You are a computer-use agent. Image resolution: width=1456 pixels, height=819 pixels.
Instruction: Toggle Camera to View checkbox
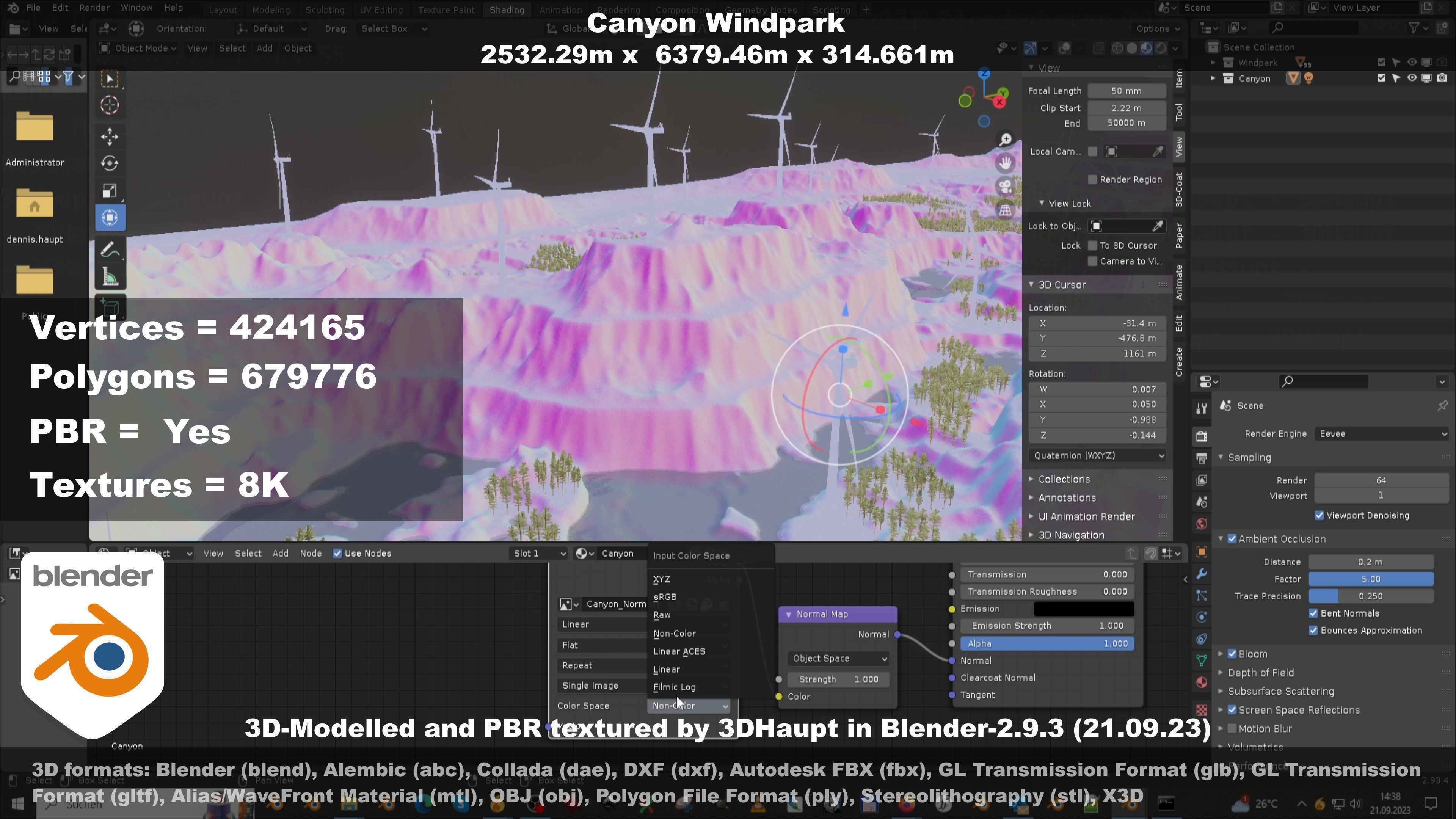1092,261
